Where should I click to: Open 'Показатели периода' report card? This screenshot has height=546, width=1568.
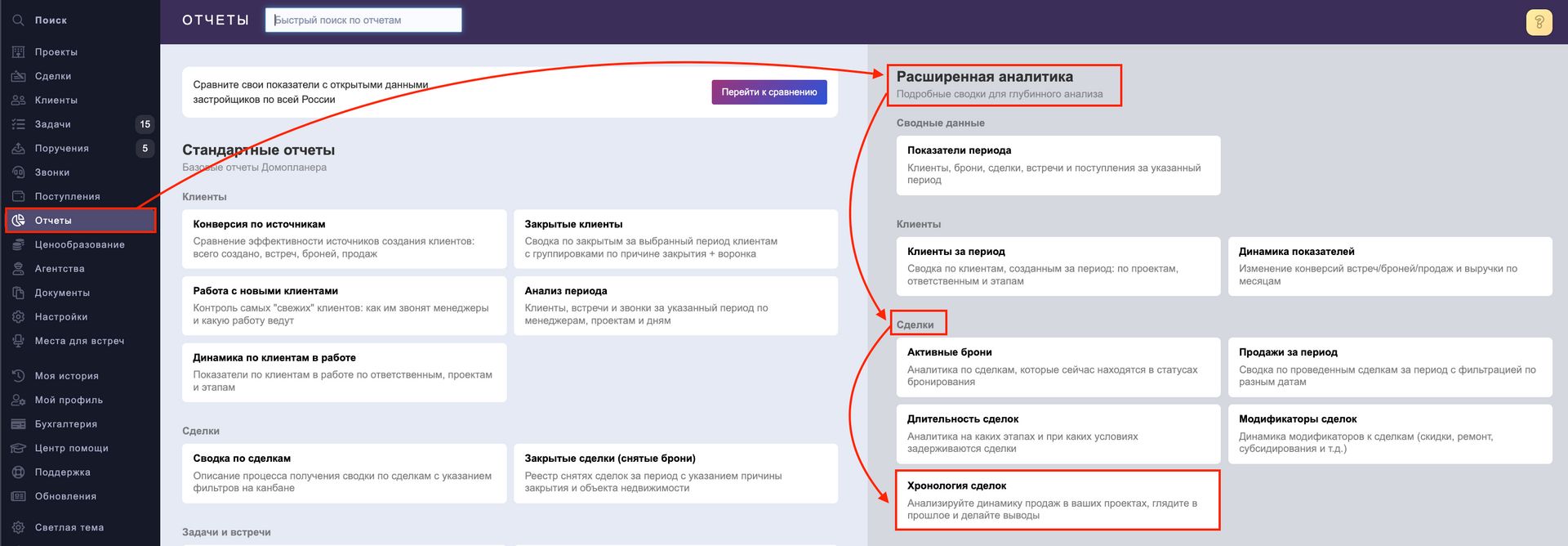pos(1058,165)
